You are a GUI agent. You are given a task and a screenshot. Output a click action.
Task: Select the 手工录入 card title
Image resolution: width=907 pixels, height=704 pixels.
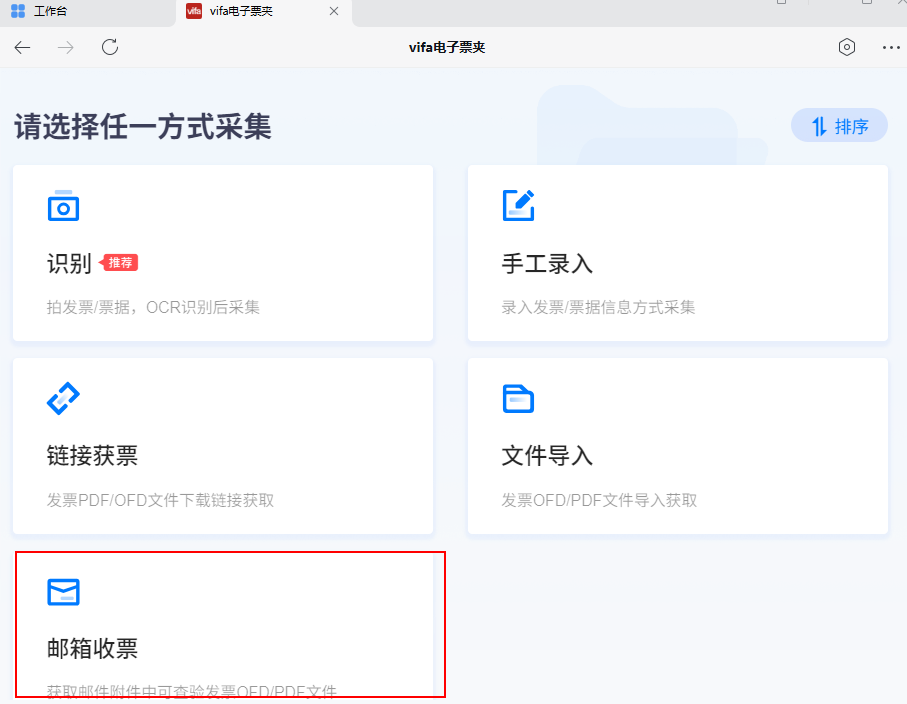coord(547,264)
